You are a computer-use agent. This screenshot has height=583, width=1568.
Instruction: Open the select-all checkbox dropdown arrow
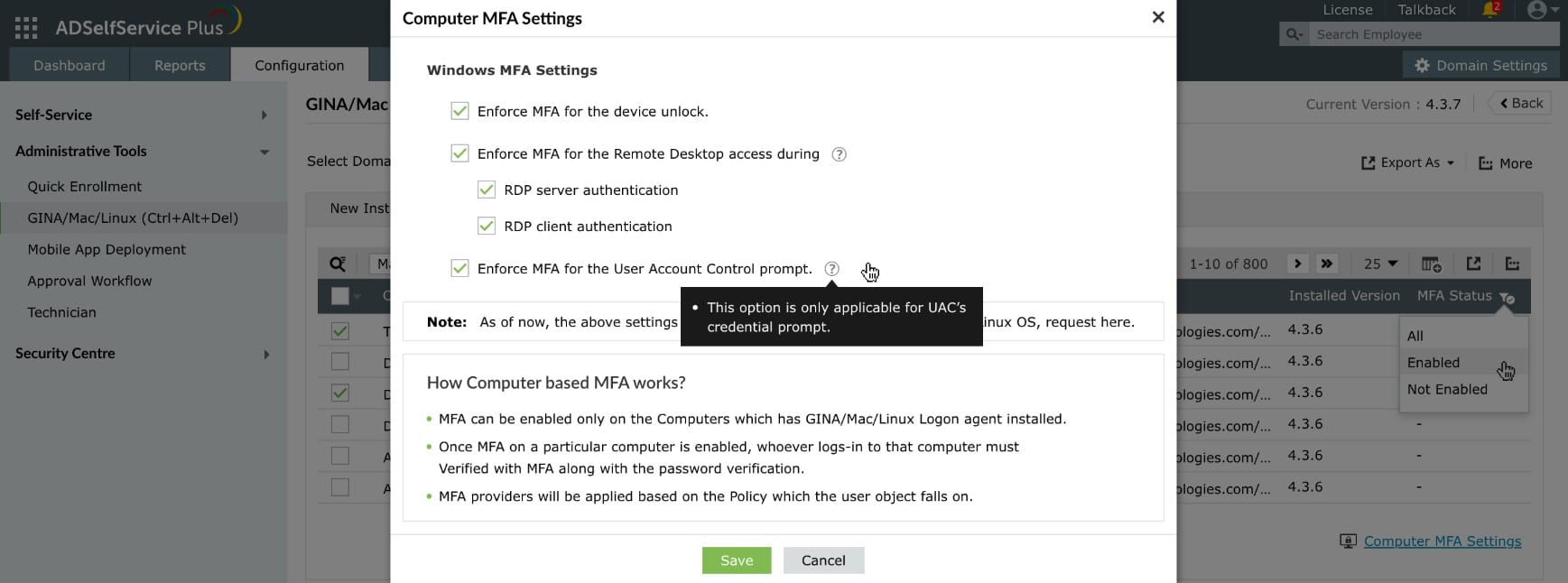[357, 297]
